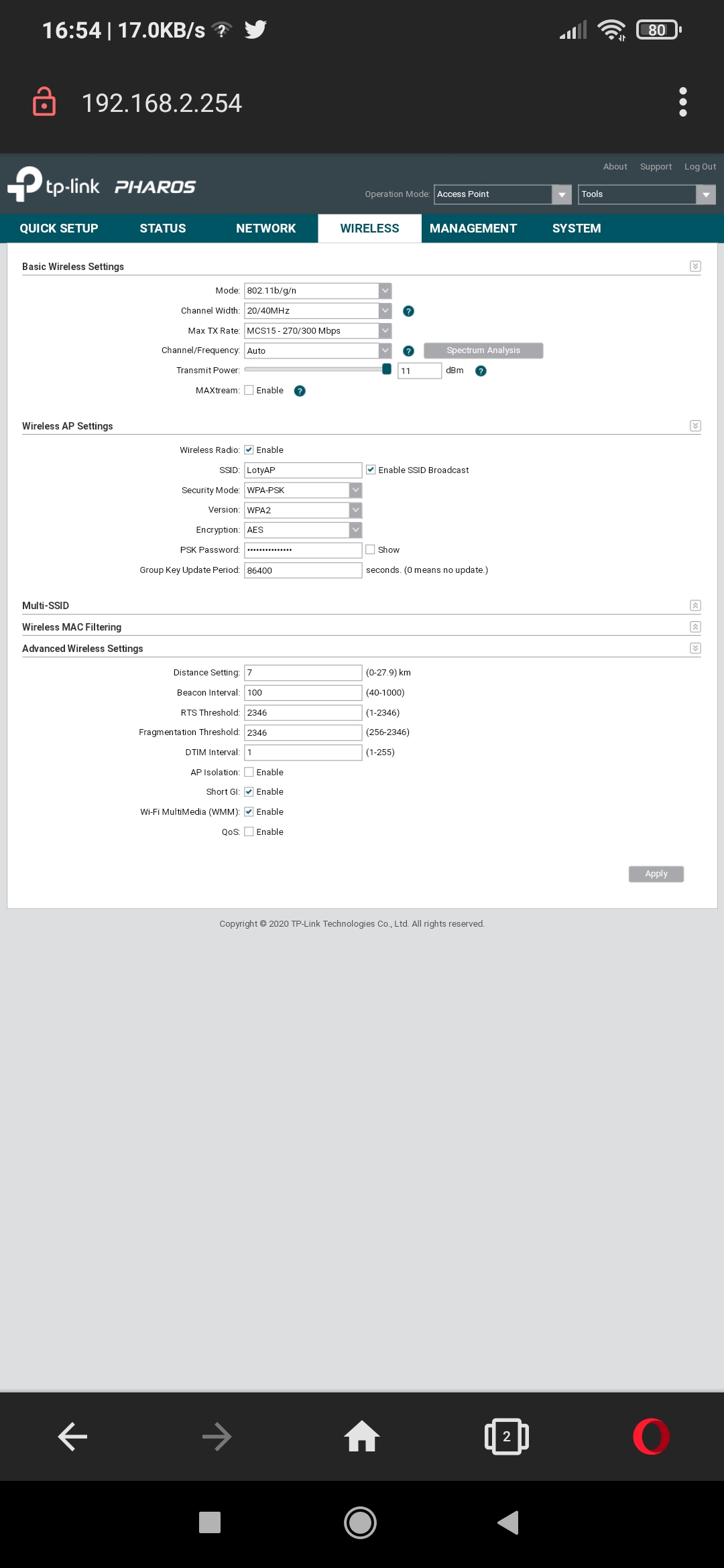Click the Channel Width help icon
Image resolution: width=724 pixels, height=1568 pixels.
408,311
